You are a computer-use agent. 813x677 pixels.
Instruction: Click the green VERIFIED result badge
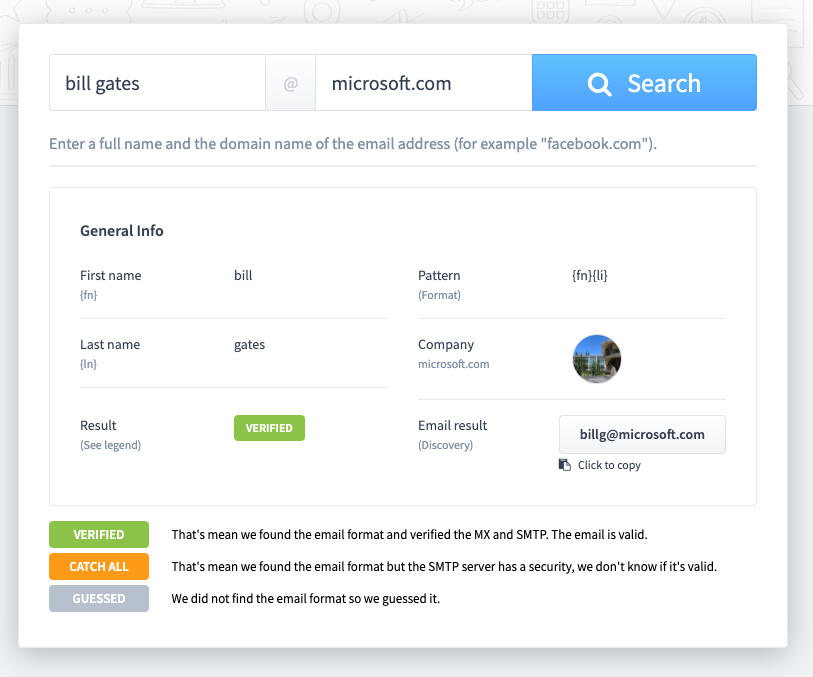tap(269, 428)
